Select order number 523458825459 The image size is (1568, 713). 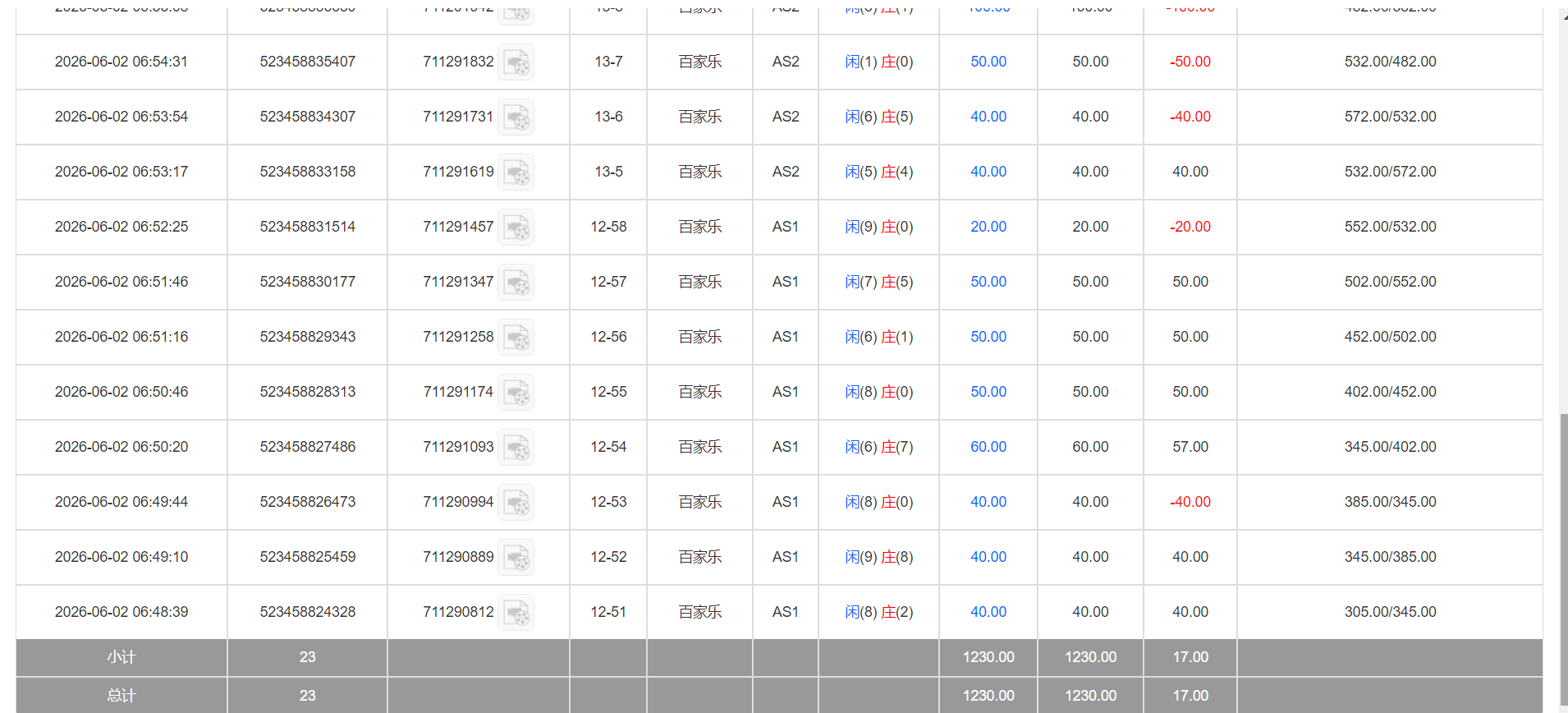(x=308, y=557)
